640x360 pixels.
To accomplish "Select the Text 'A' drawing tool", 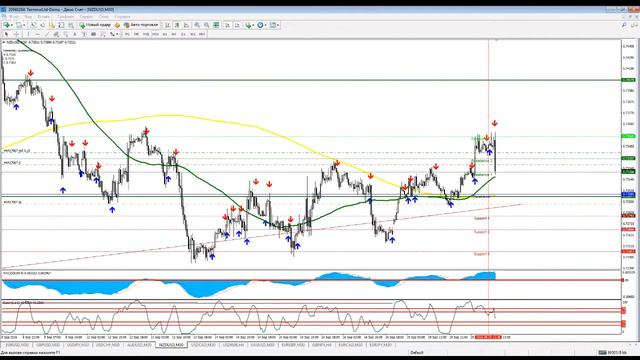I will pyautogui.click(x=75, y=34).
